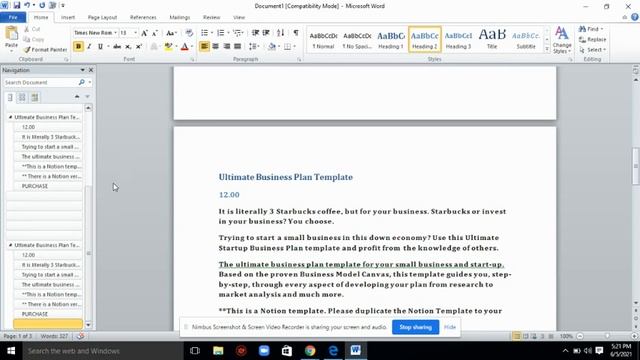640x360 pixels.
Task: Apply the Heading 1 style
Action: point(391,40)
